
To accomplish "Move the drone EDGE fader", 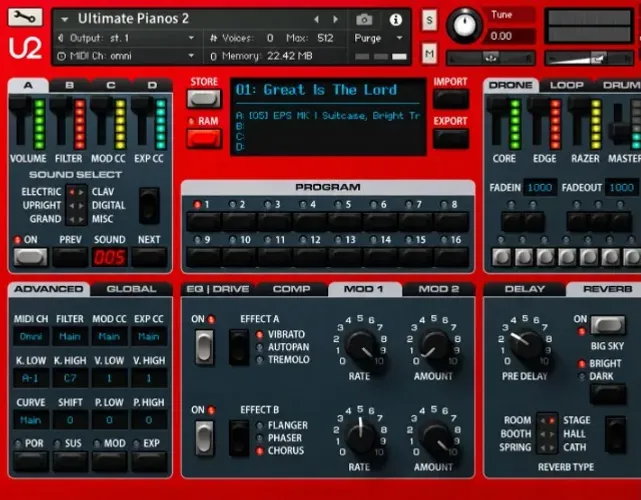I will pos(538,107).
